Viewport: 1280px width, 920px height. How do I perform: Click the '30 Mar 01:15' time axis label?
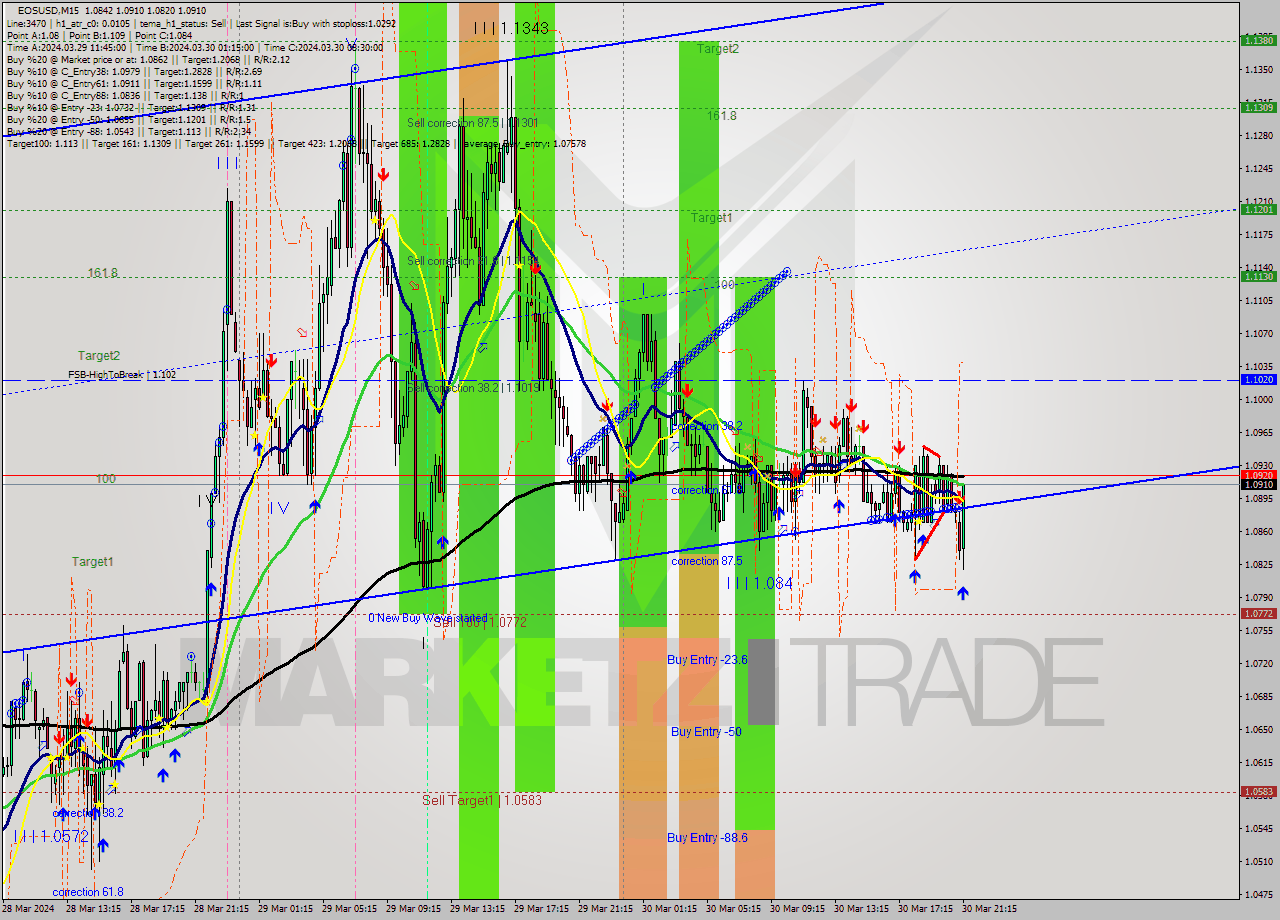[x=670, y=909]
